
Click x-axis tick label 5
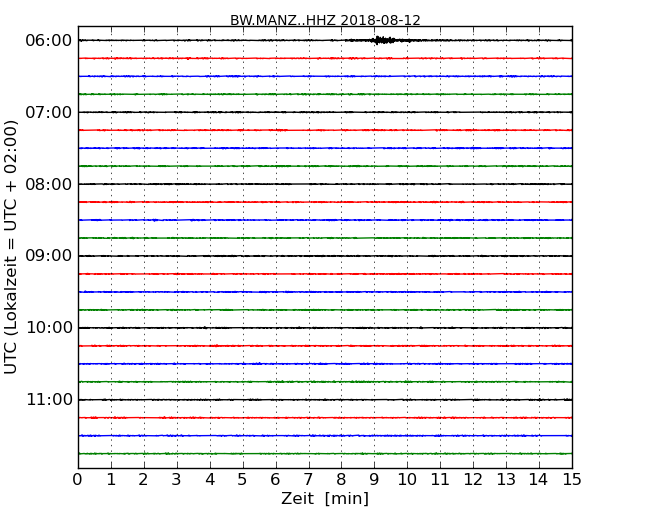(x=243, y=480)
